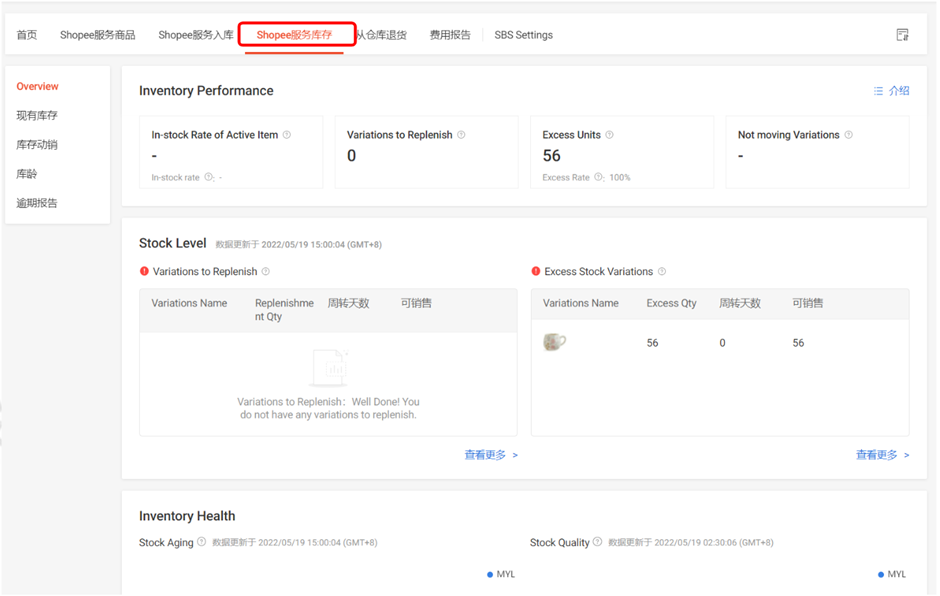Toggle MYL legend under Stock Aging

(501, 574)
